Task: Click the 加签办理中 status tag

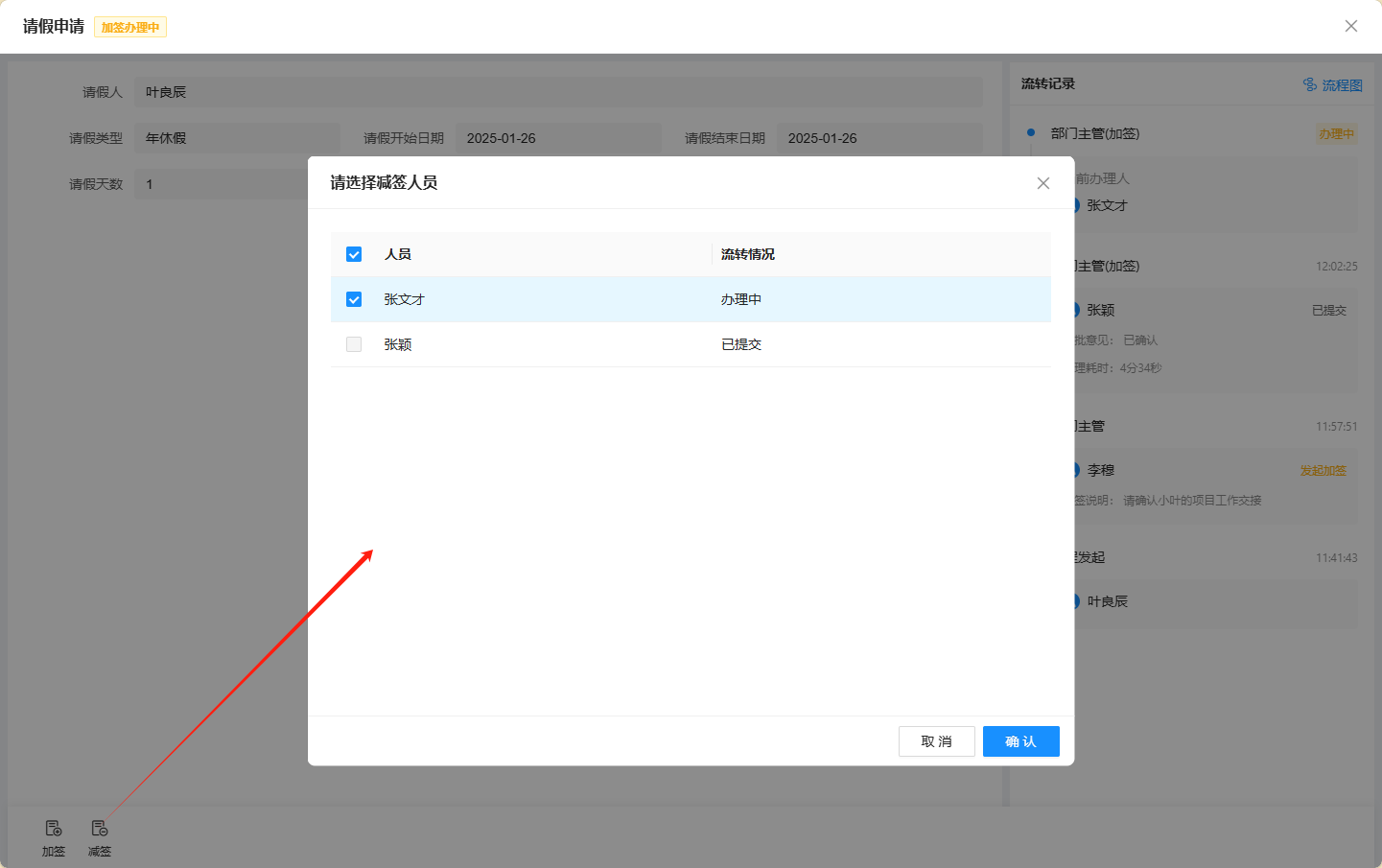Action: [130, 28]
